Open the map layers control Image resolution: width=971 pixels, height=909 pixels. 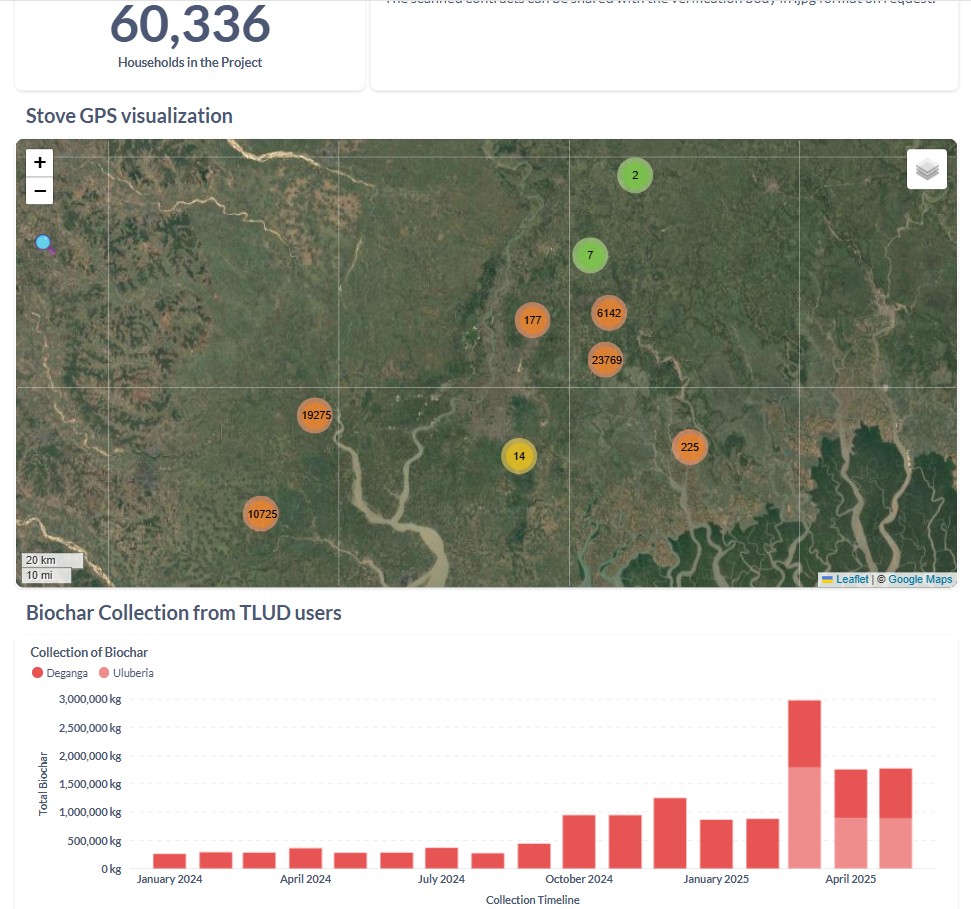point(927,169)
